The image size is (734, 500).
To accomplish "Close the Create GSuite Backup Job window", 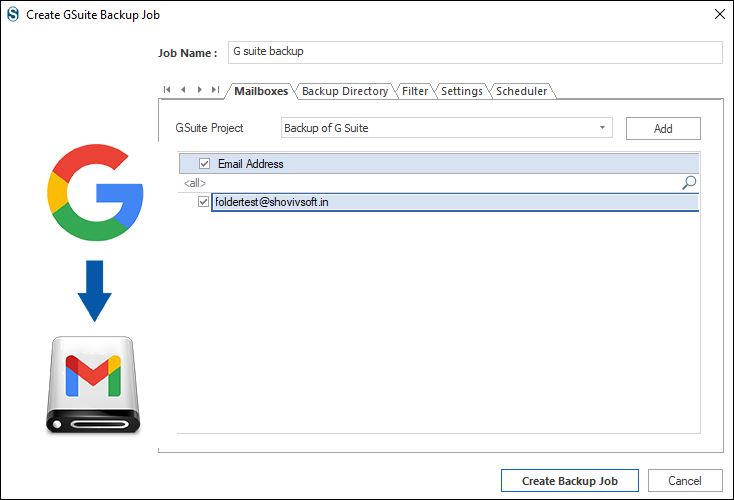I will 720,14.
